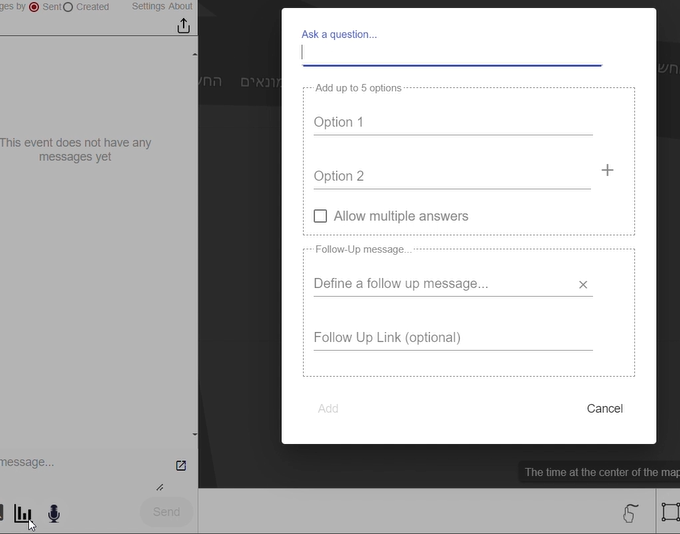The width and height of the screenshot is (680, 534).
Task: Click Cancel in the poll dialog
Action: 604,408
